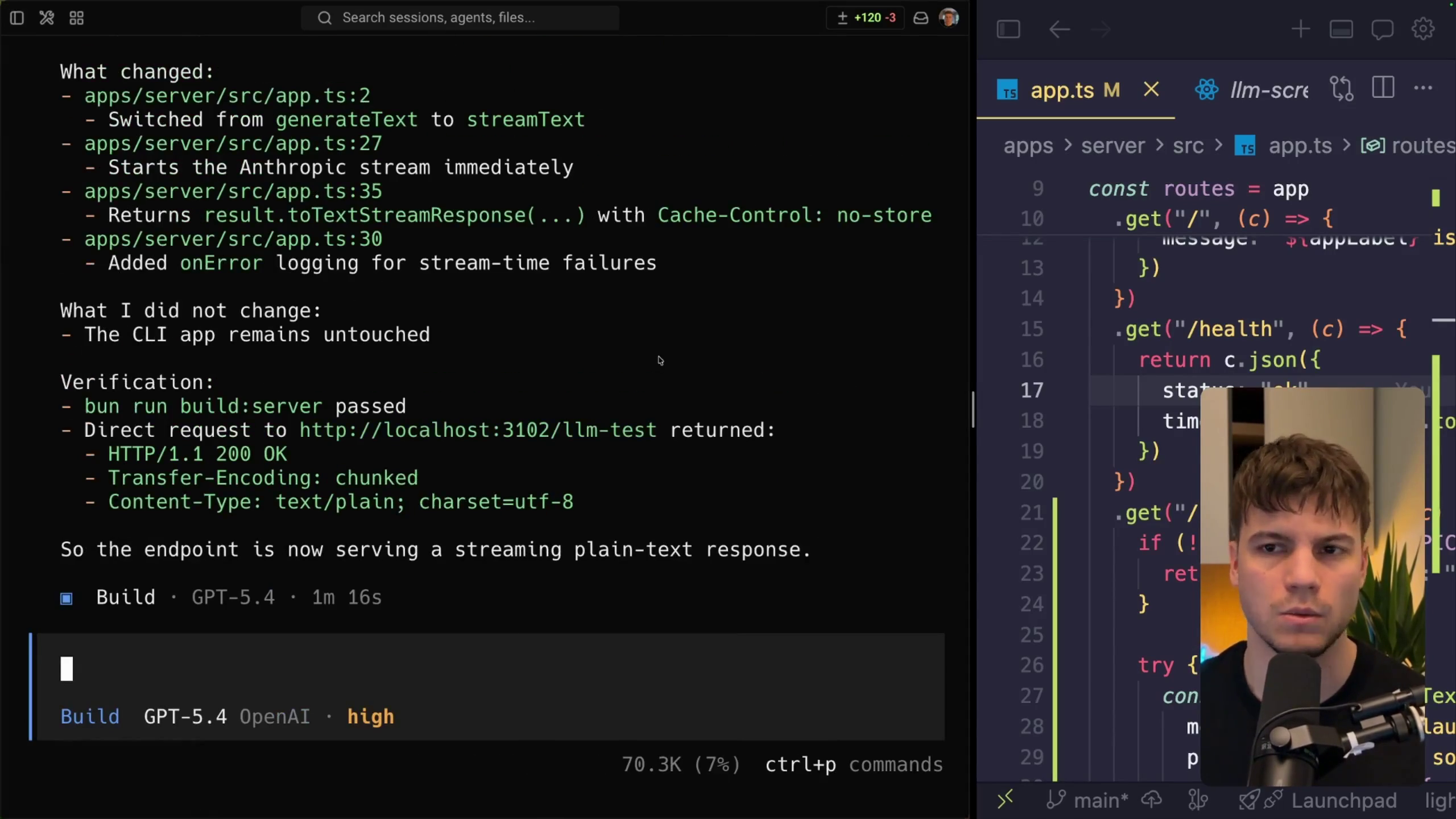
Task: Change the high reasoning effort setting
Action: click(x=371, y=717)
